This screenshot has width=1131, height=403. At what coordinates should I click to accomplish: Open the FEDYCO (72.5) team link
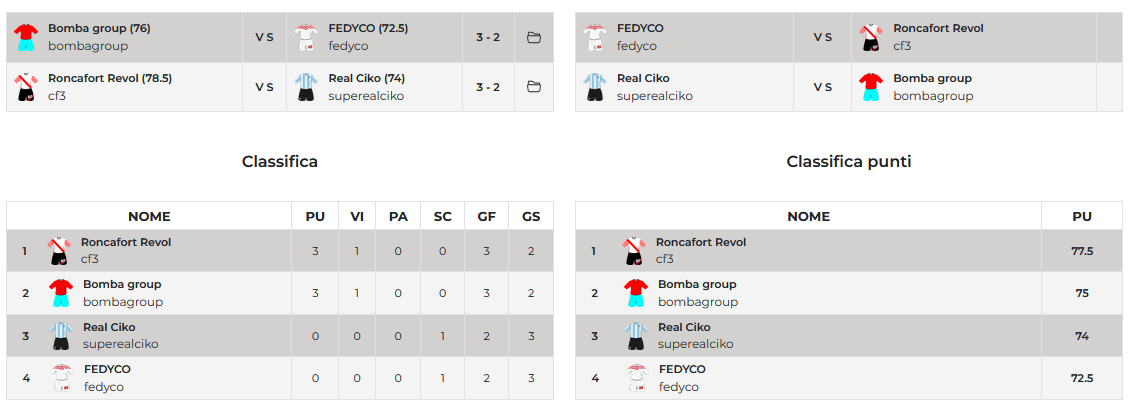[x=368, y=28]
